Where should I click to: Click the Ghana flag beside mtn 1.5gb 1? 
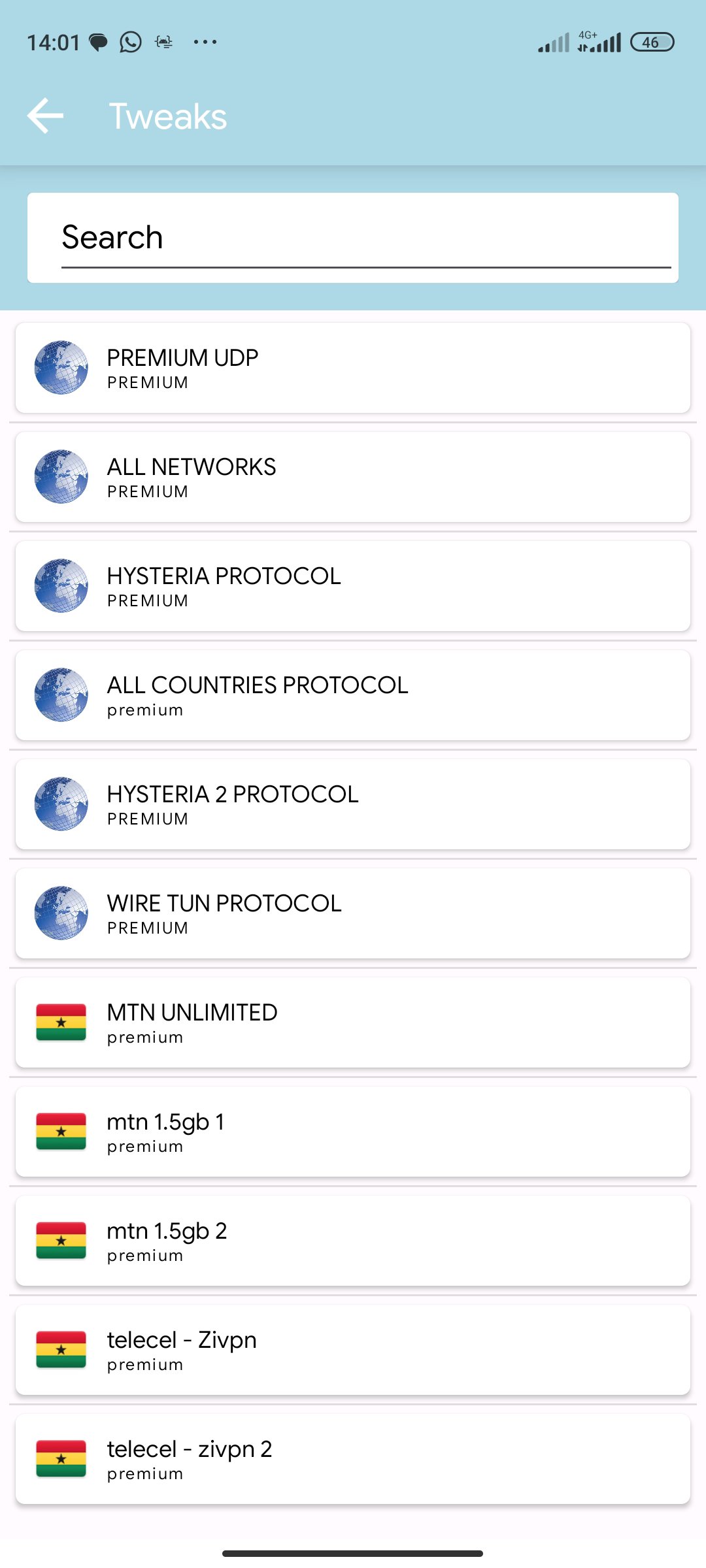tap(61, 1131)
